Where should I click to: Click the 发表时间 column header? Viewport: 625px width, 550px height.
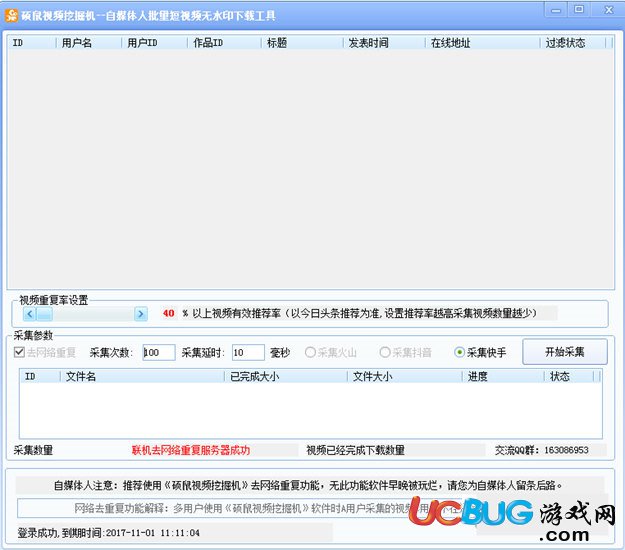pyautogui.click(x=384, y=43)
